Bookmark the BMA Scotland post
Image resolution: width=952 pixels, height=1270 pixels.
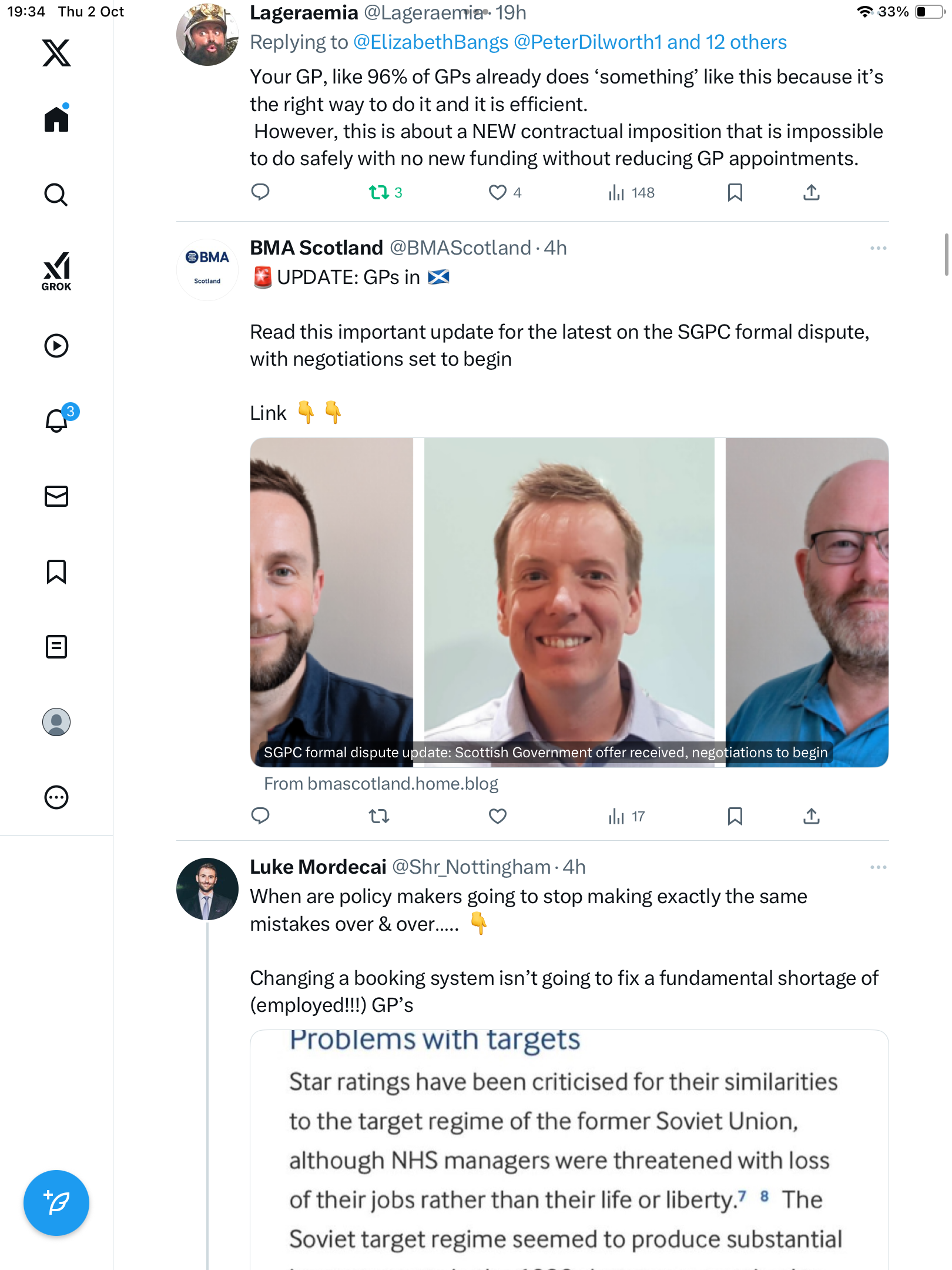[735, 816]
